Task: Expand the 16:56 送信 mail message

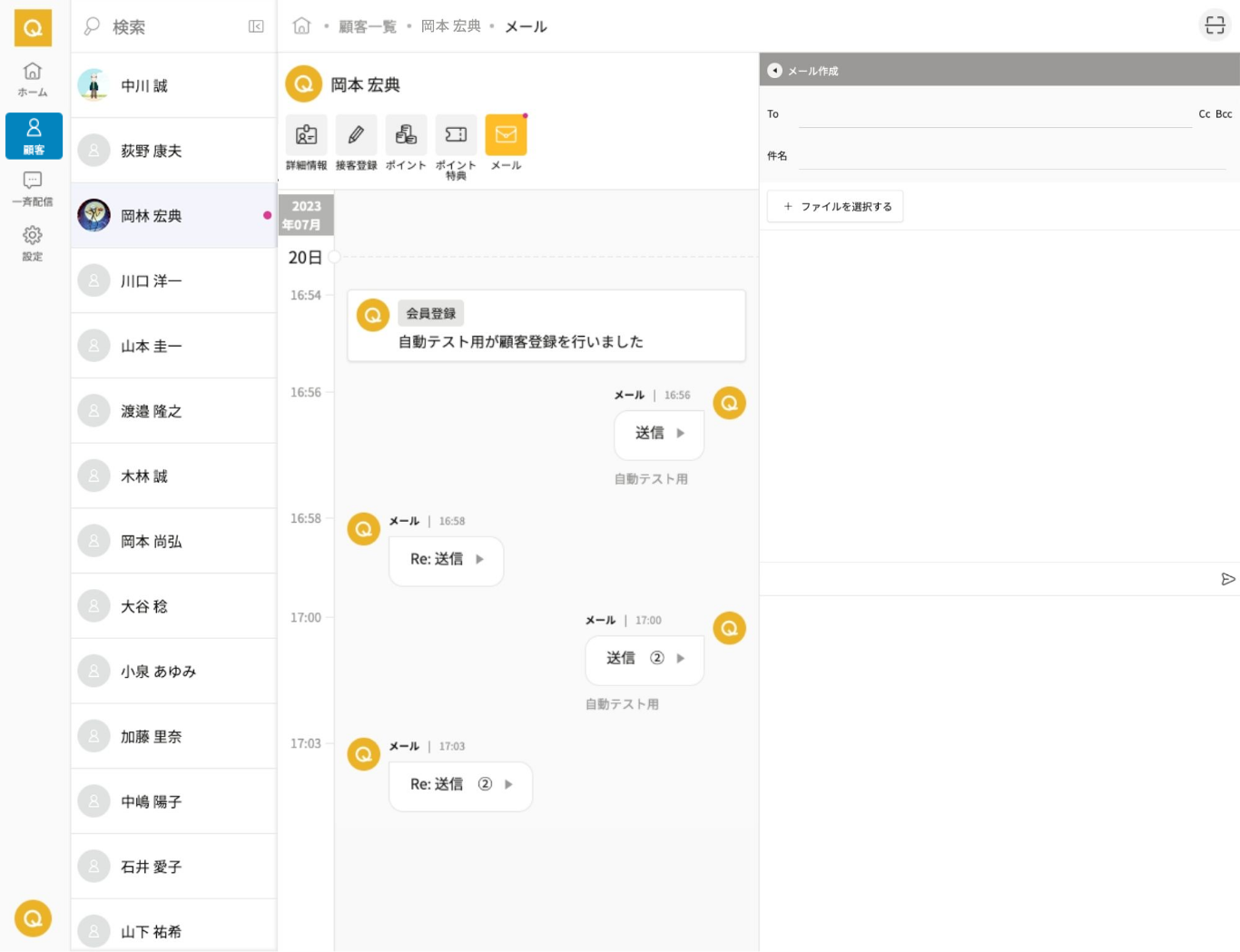Action: coord(659,434)
